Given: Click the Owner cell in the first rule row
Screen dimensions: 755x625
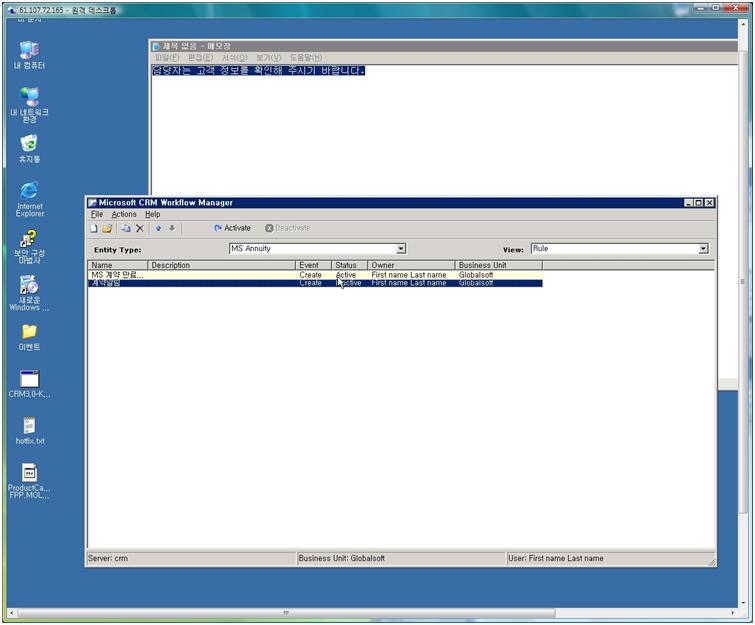Looking at the screenshot, I should (x=409, y=275).
